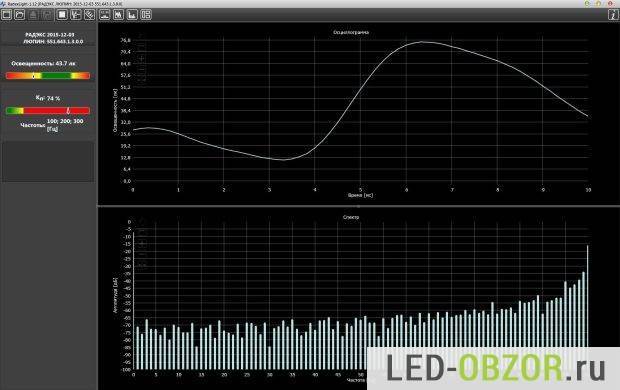Click the pulsation coefficient red gauge bar
The width and height of the screenshot is (620, 390).
(x=48, y=110)
